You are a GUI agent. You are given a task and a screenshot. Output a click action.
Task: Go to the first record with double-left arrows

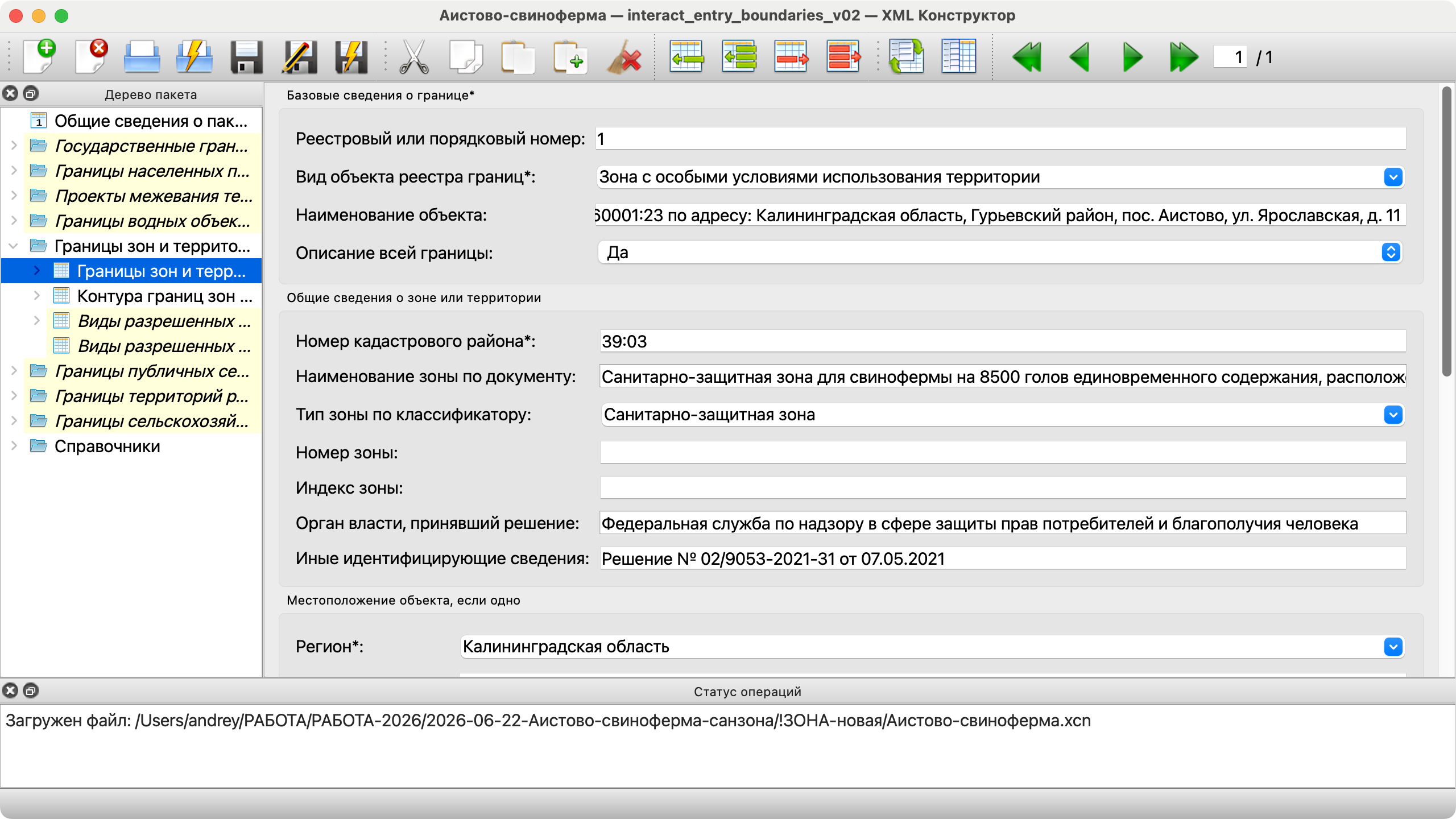(1027, 57)
